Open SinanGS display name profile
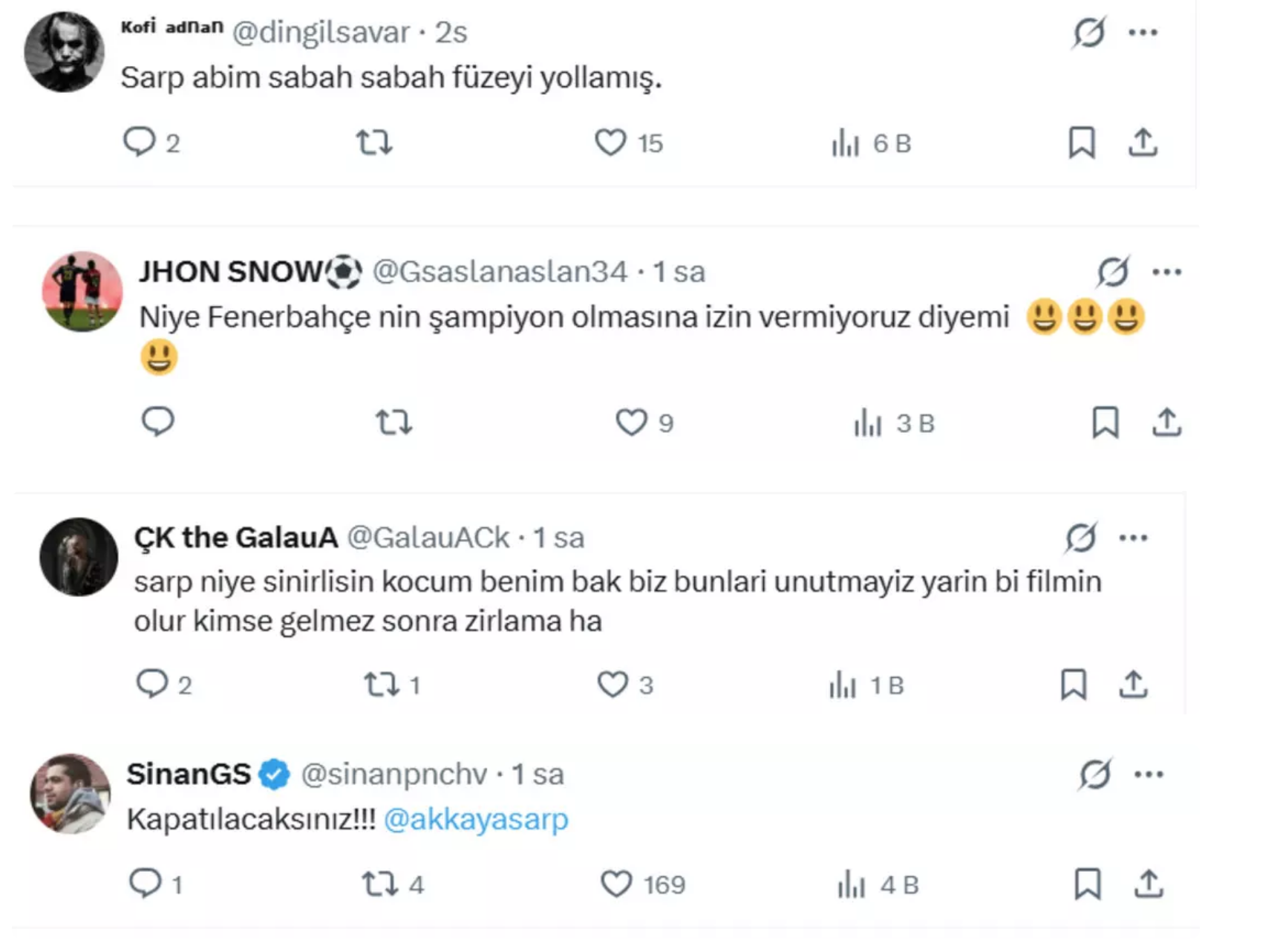The width and height of the screenshot is (1277, 952). point(189,775)
